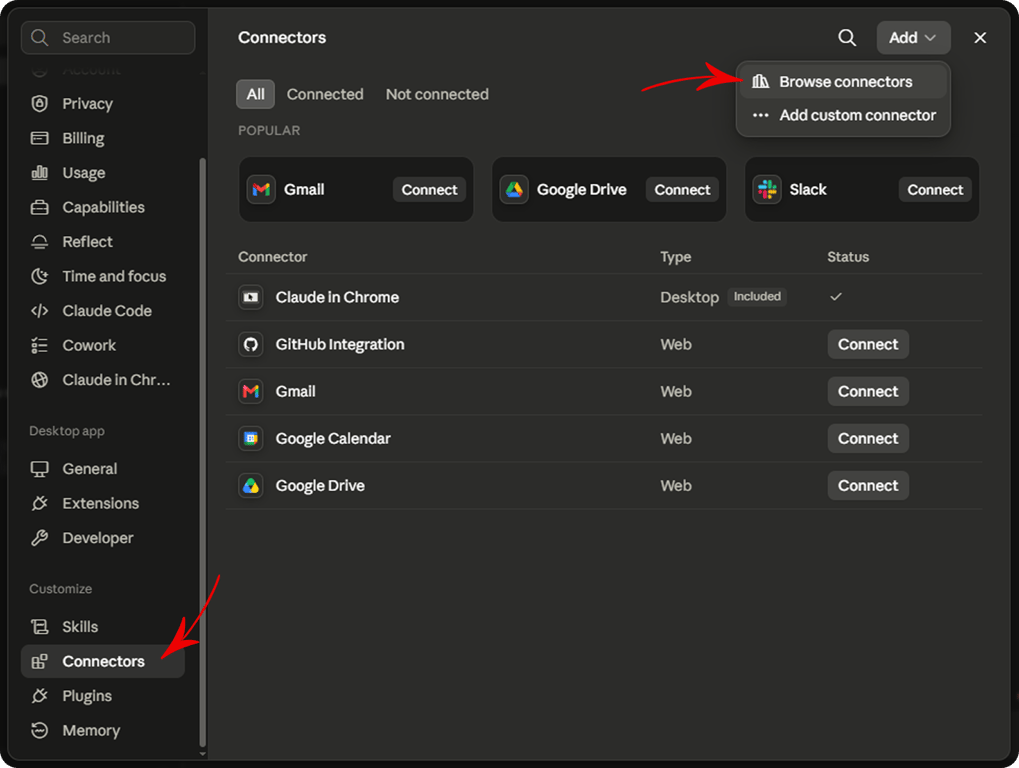Viewport: 1019px width, 768px height.
Task: Open the Memory settings section
Action: pos(103,730)
